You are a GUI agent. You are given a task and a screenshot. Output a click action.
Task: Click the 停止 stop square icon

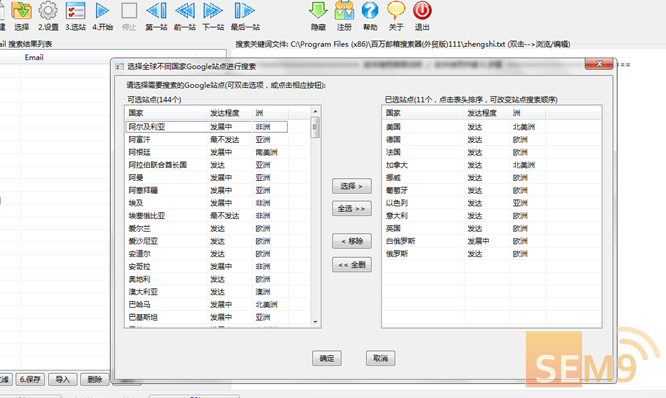pos(129,11)
